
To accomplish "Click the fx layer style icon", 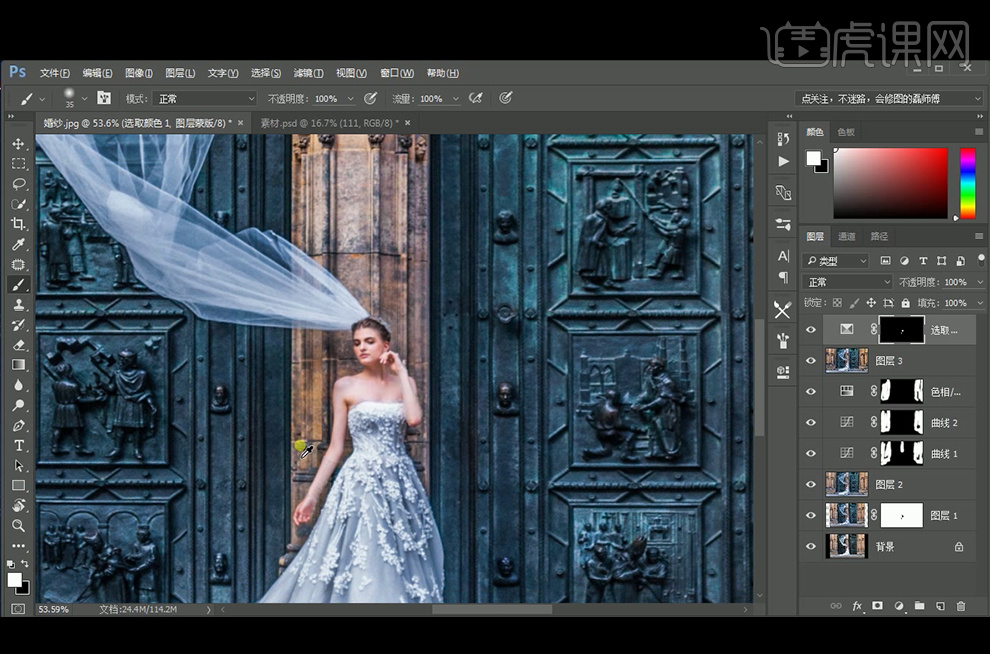I will pyautogui.click(x=857, y=606).
